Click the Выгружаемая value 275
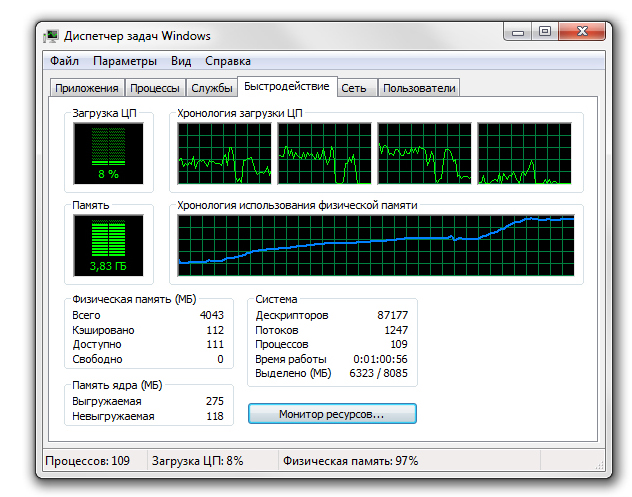Image resolution: width=632 pixels, height=497 pixels. 214,401
